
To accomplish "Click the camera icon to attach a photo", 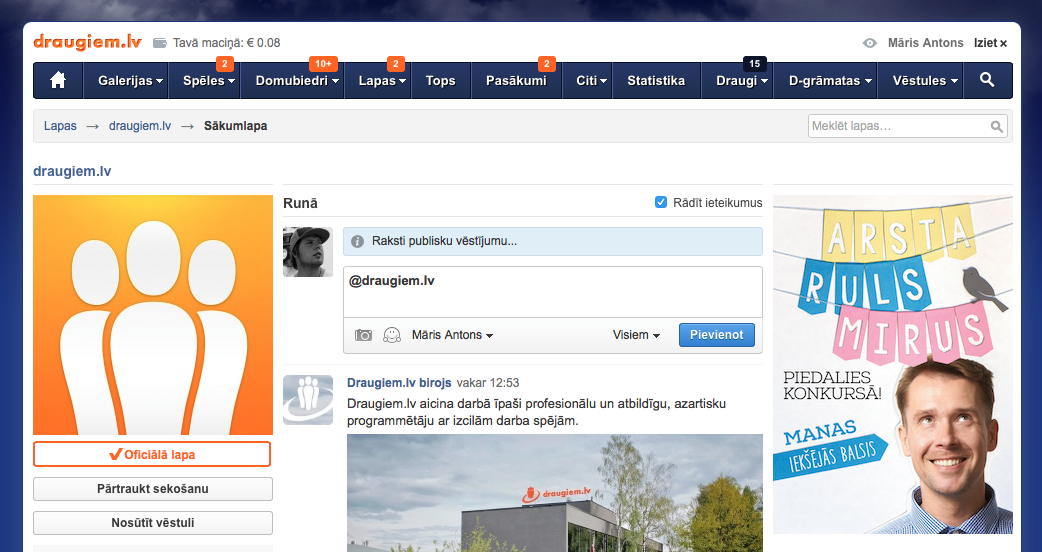I will pos(363,335).
